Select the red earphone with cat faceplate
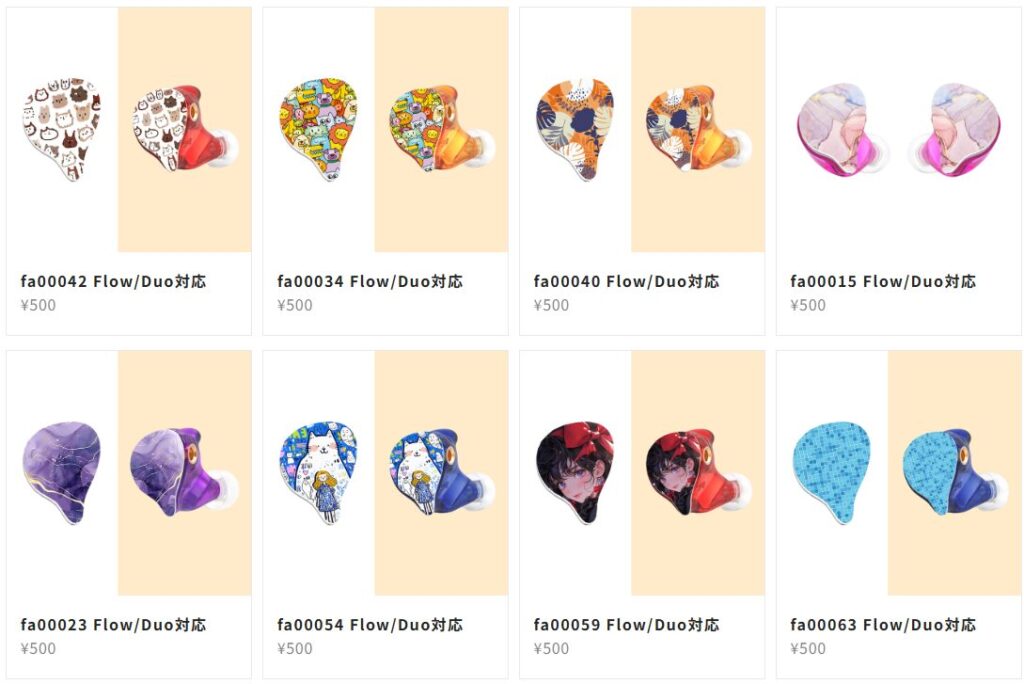Image resolution: width=1024 pixels, height=684 pixels. click(186, 128)
